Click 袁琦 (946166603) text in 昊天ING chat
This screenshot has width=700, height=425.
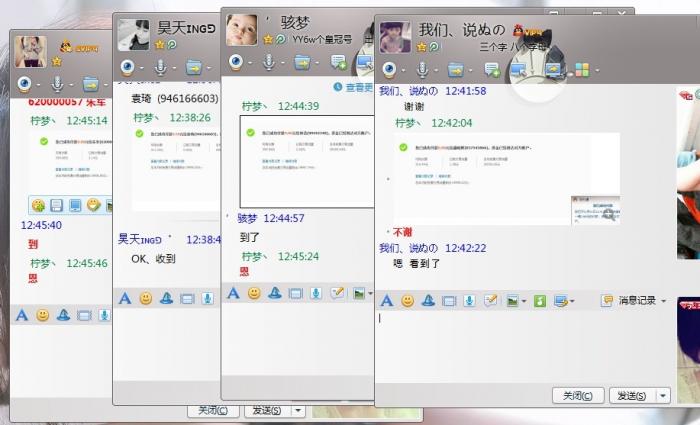click(x=175, y=99)
